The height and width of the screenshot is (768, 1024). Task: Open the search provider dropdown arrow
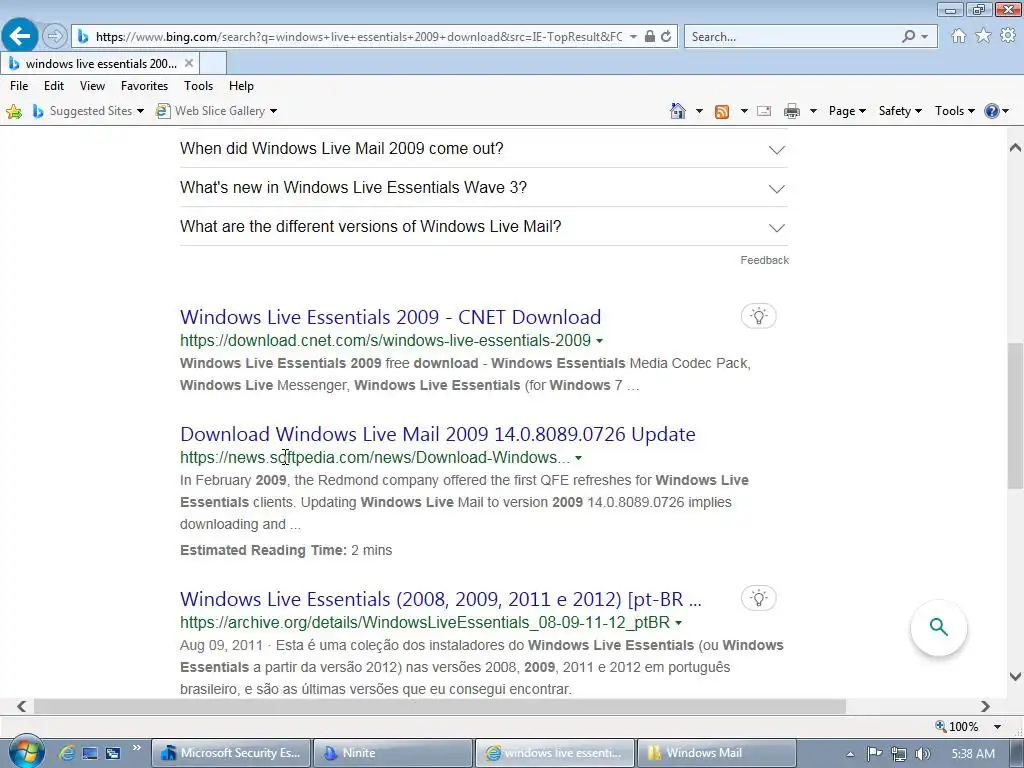point(924,37)
